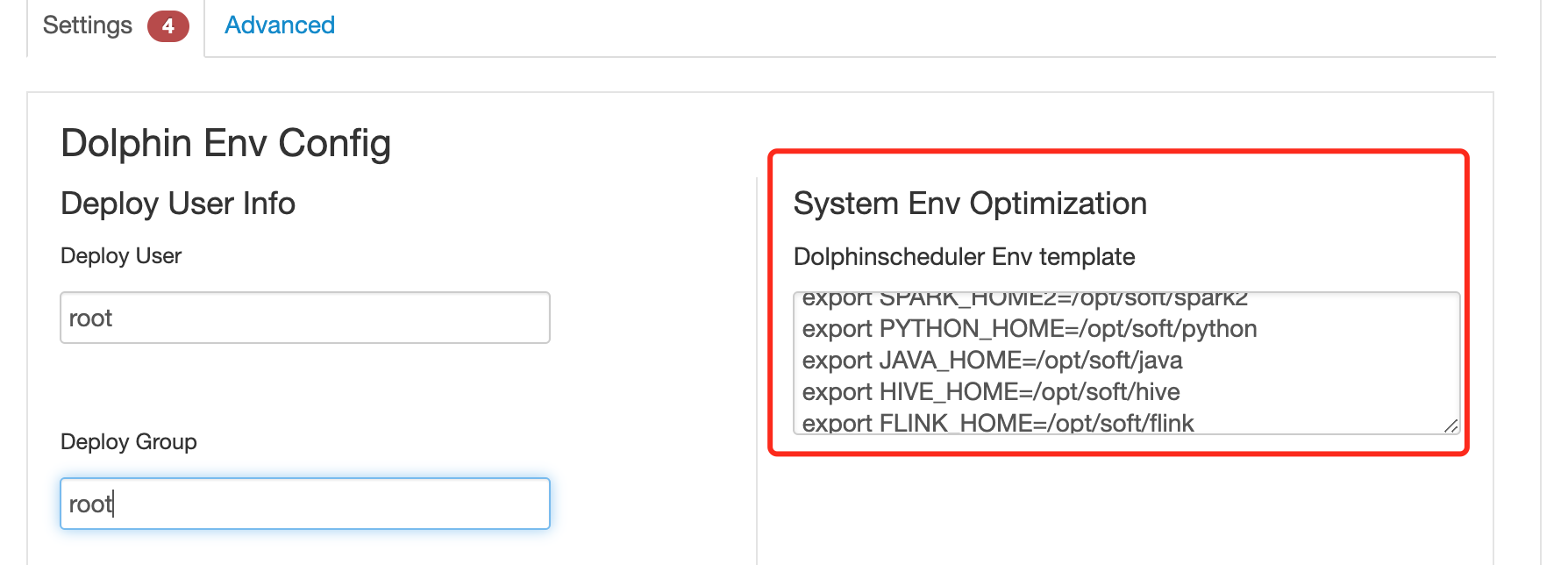
Task: Click the partially visible SPARK_HOME2 line
Action: tap(1024, 299)
